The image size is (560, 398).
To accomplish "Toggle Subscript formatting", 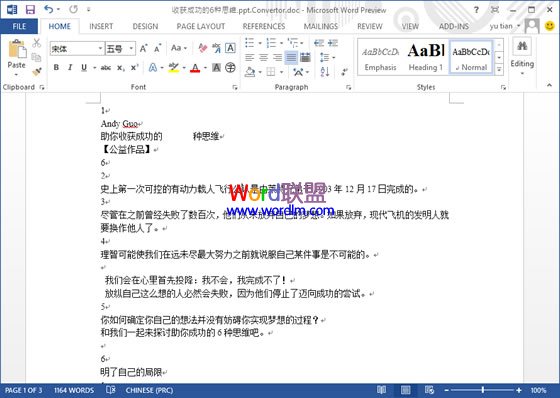I will [x=121, y=67].
